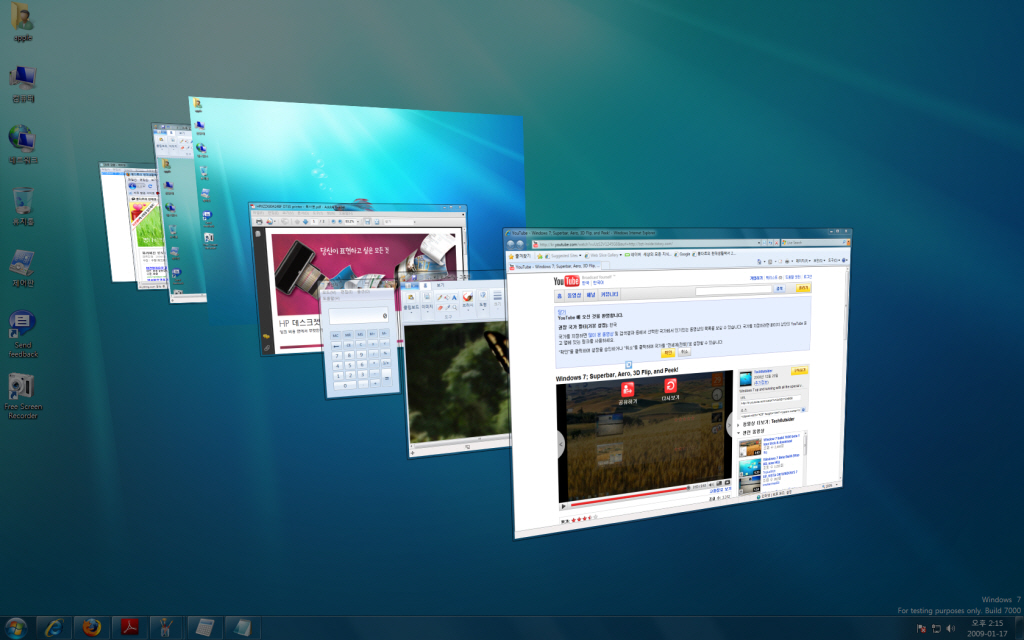Click the yellow confirm button in notice
The image size is (1024, 640).
tap(667, 353)
